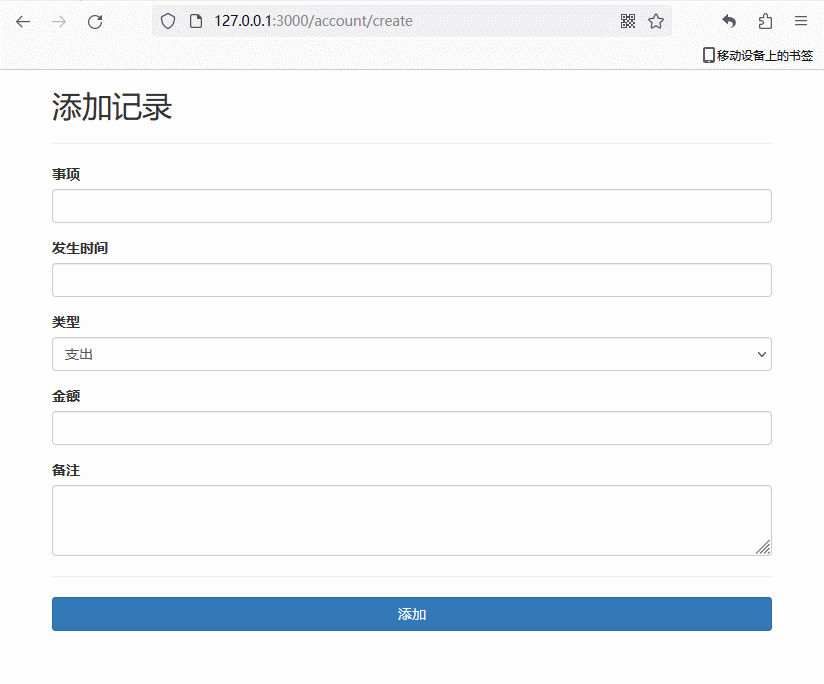
Task: Open the QR code generator icon
Action: tap(628, 21)
